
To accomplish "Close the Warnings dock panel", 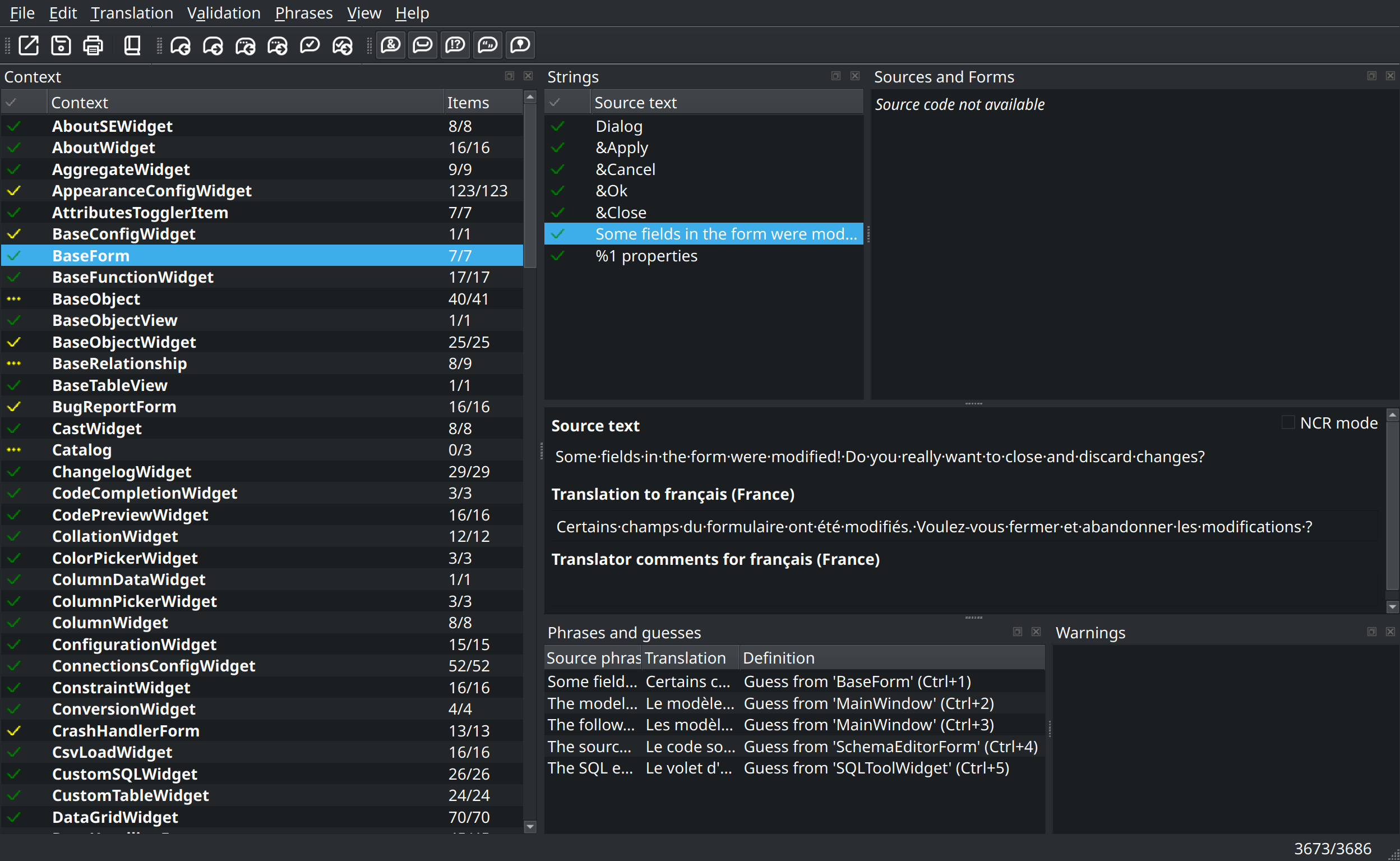I will click(x=1390, y=632).
